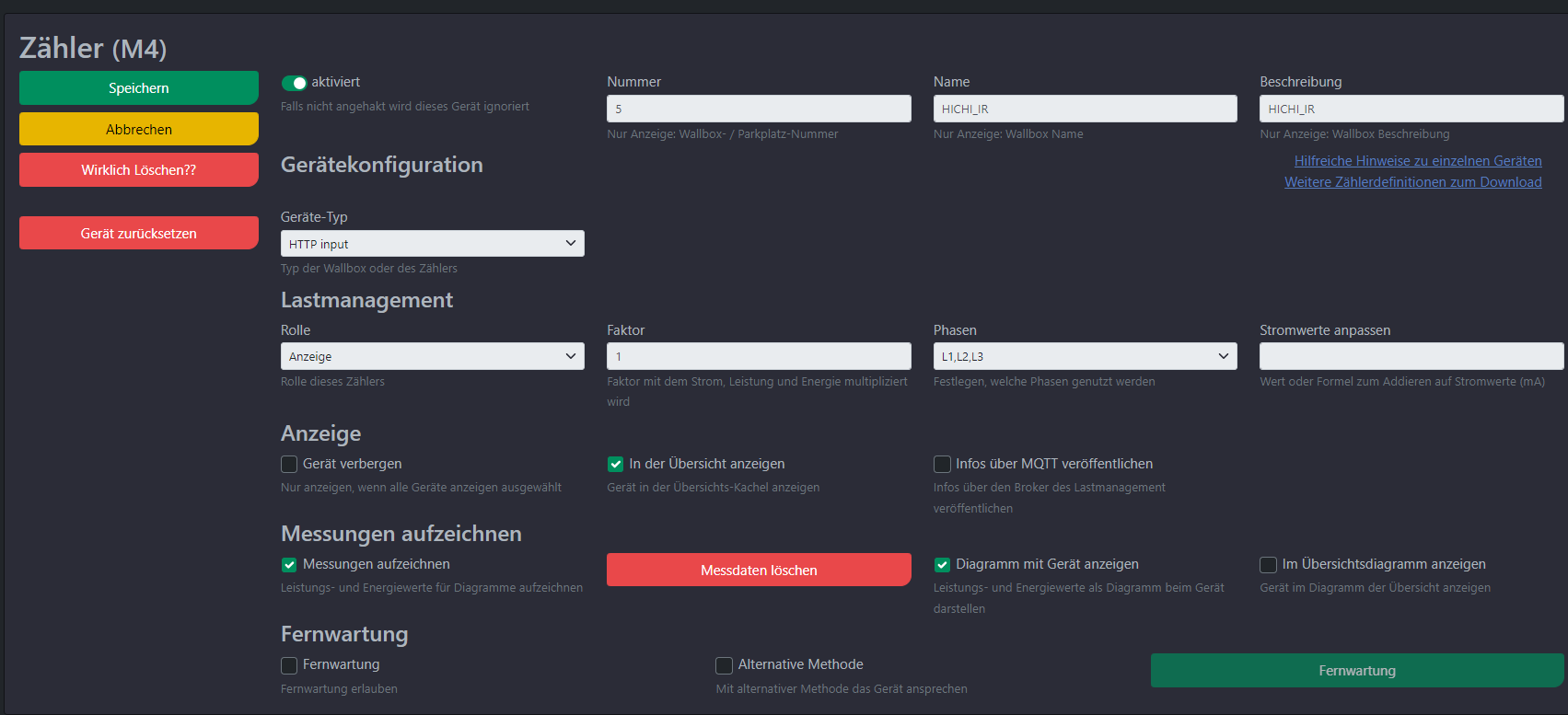Viewport: 1568px width, 715px height.
Task: Click the Beschreibung input field
Action: [x=1411, y=109]
